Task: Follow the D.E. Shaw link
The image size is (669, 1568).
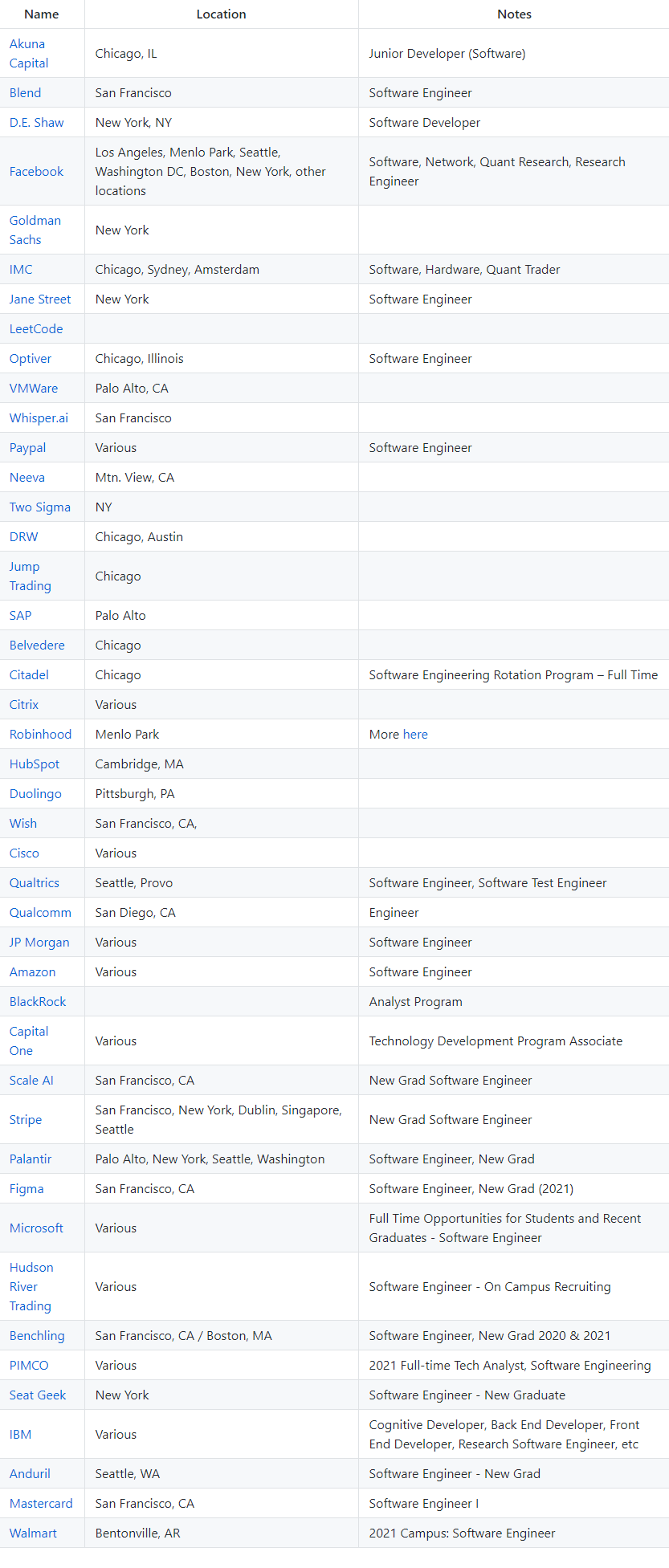Action: 36,123
